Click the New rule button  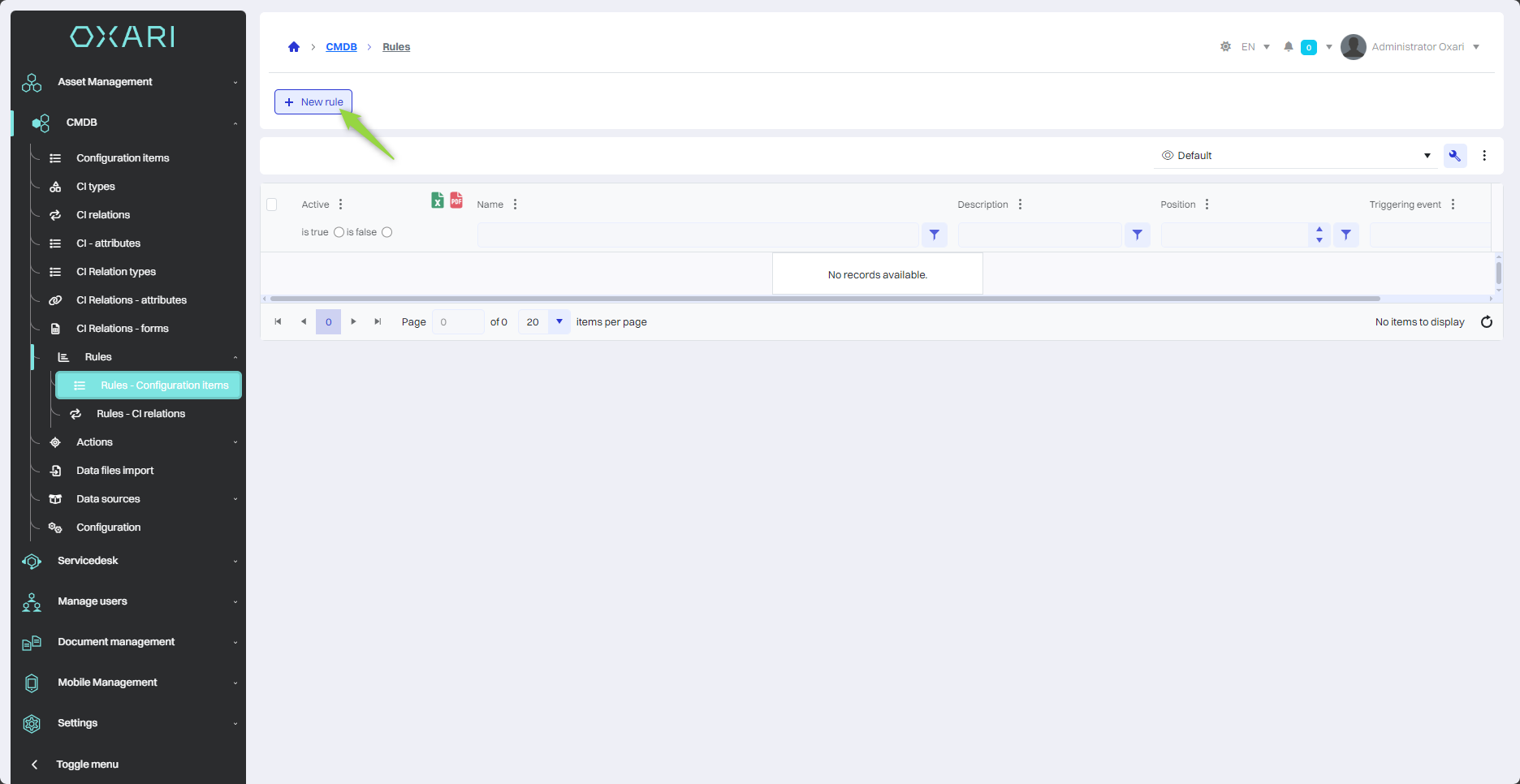(313, 102)
